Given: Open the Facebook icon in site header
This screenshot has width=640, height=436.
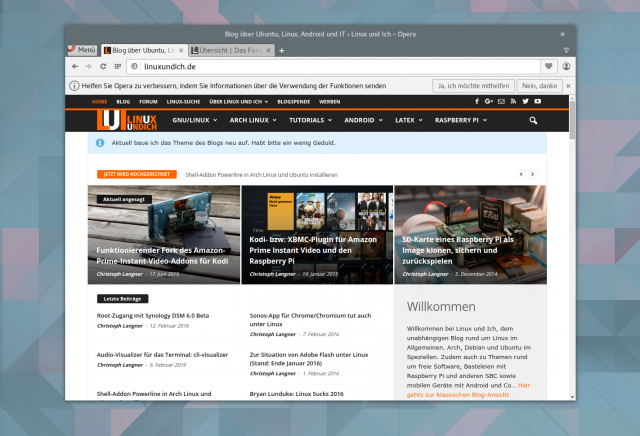Looking at the screenshot, I should click(477, 101).
